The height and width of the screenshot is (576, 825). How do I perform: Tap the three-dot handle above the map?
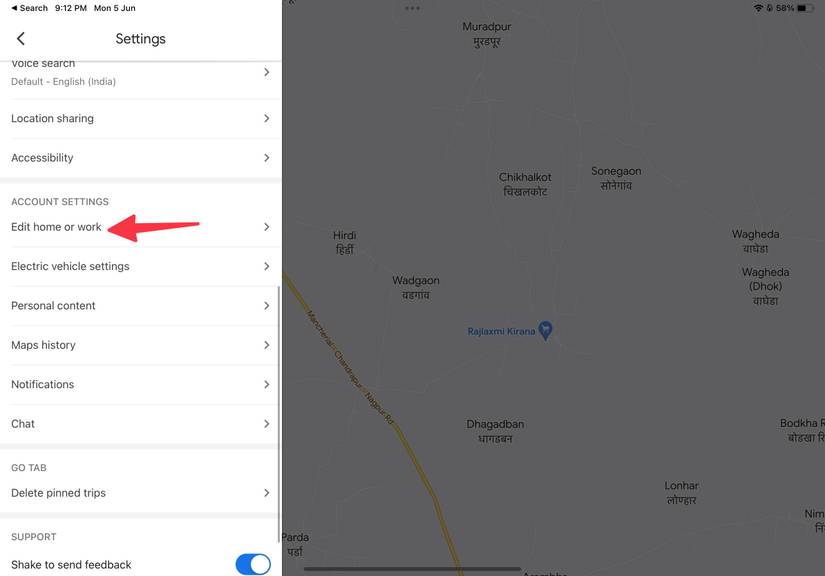(x=412, y=8)
